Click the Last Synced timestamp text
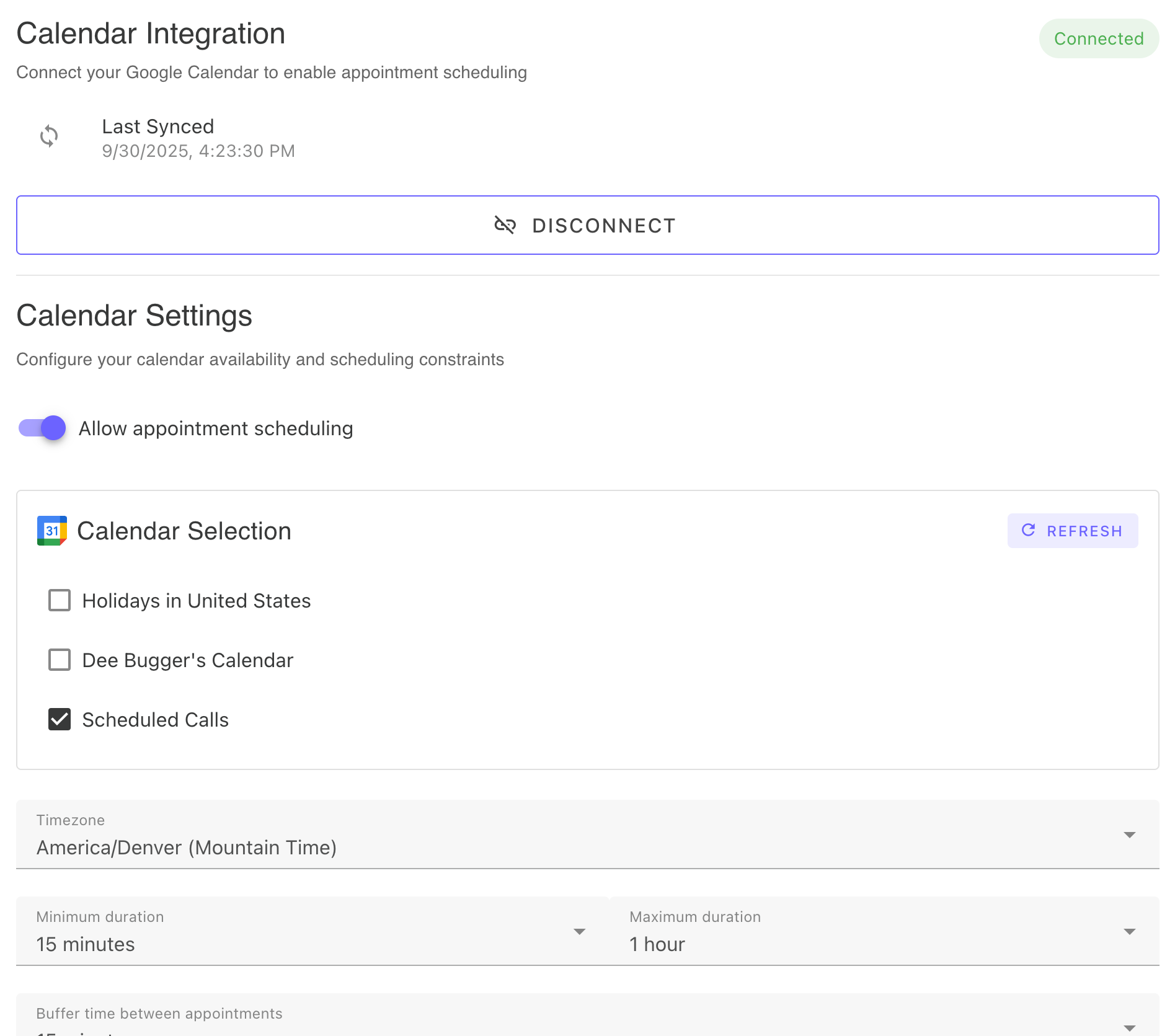This screenshot has height=1036, width=1175. (x=198, y=151)
